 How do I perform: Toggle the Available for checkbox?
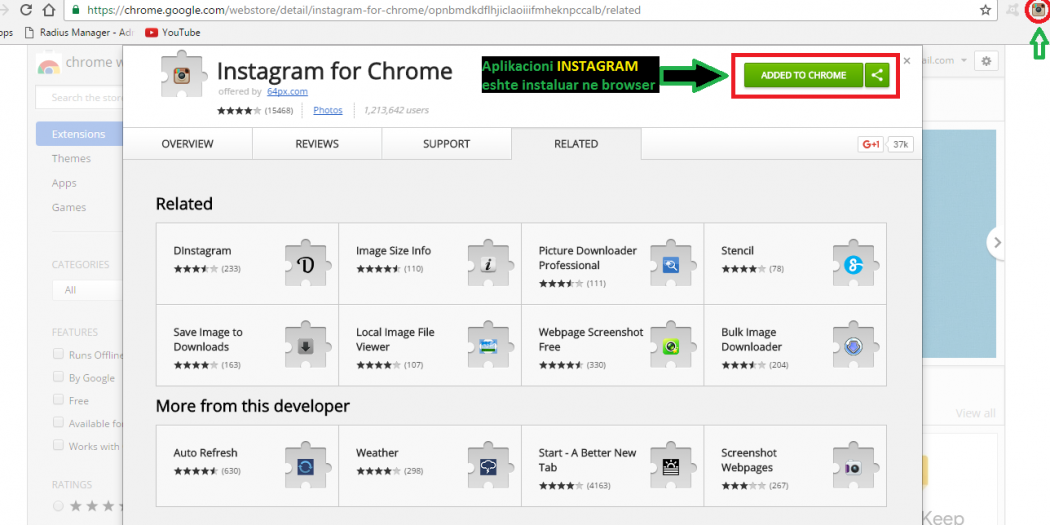pyautogui.click(x=58, y=423)
